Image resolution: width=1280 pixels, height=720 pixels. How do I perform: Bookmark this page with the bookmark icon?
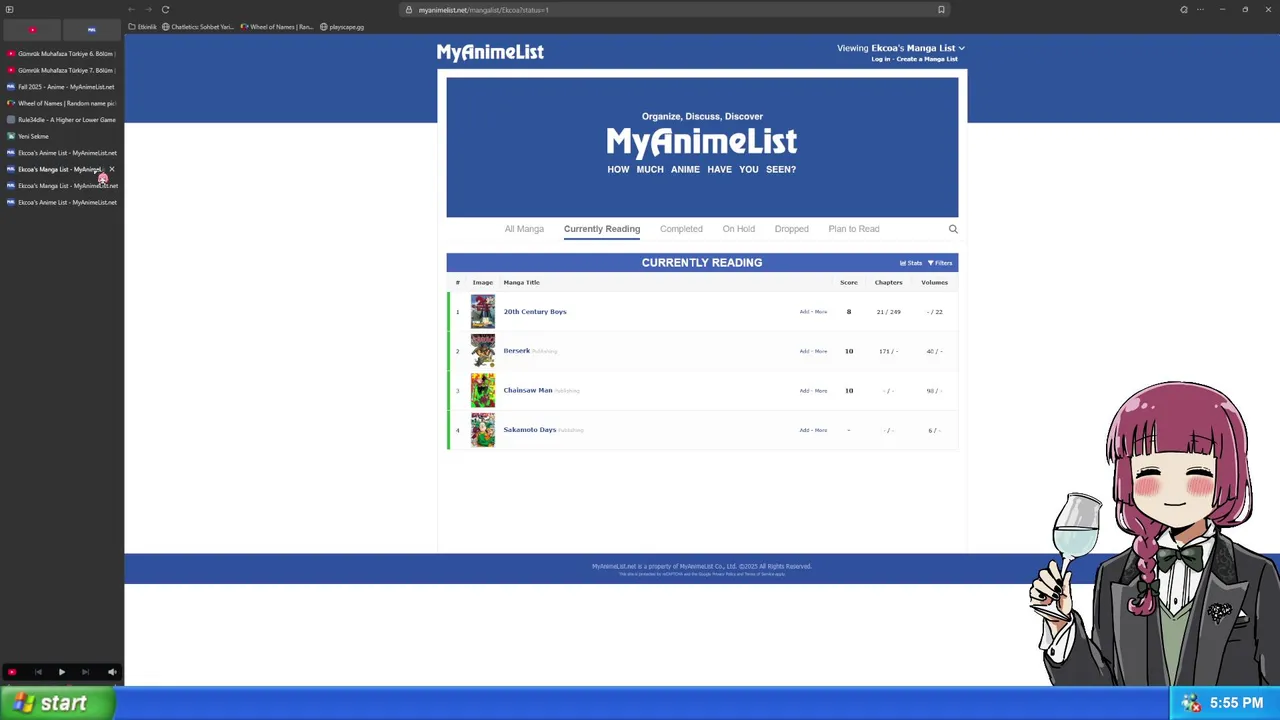coord(941,10)
